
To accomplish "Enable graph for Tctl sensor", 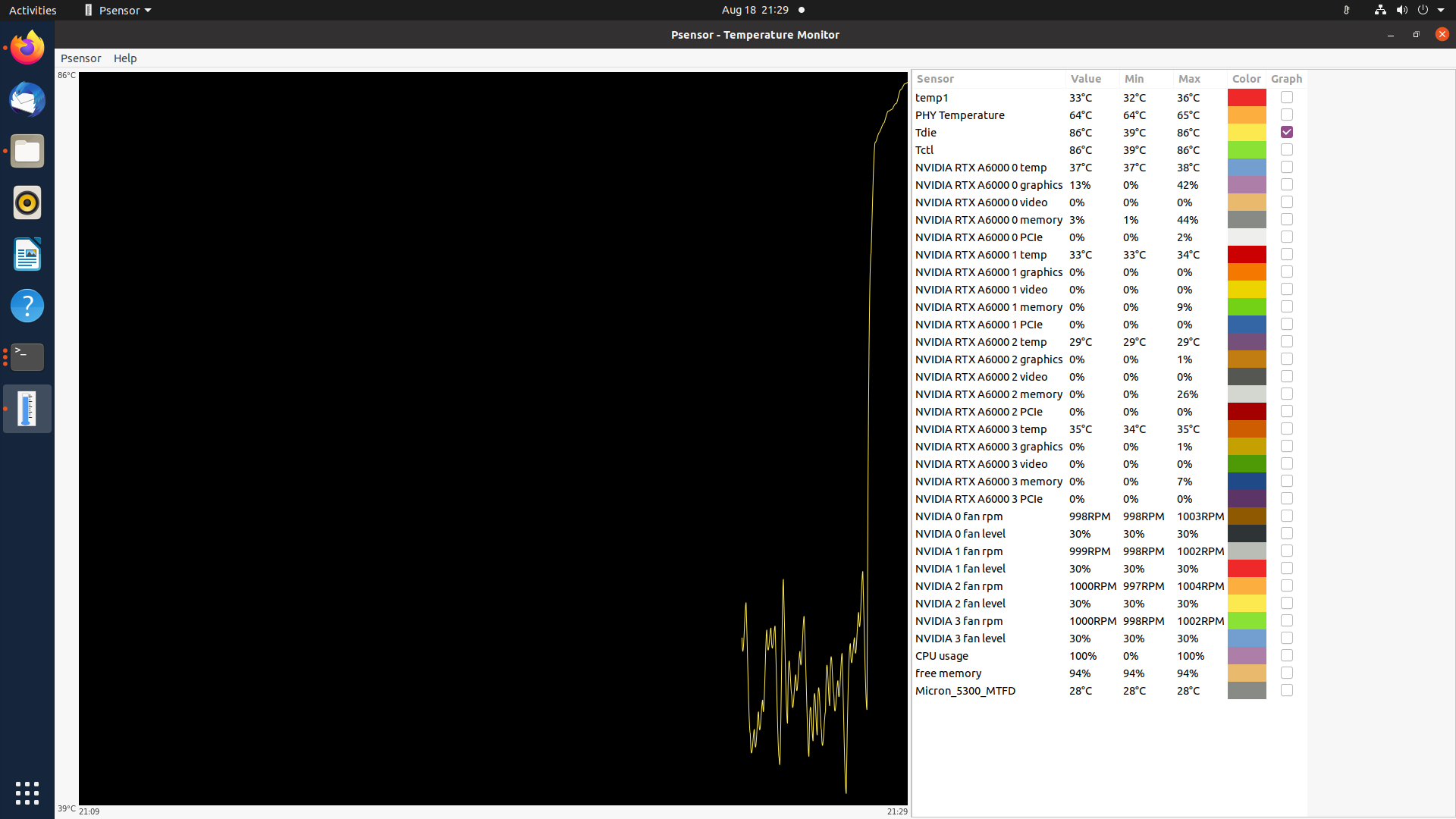I will click(1287, 149).
